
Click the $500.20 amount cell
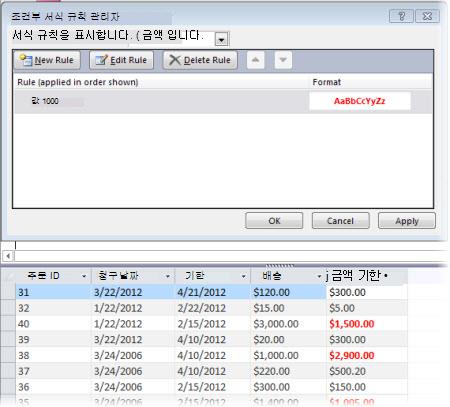[367, 371]
